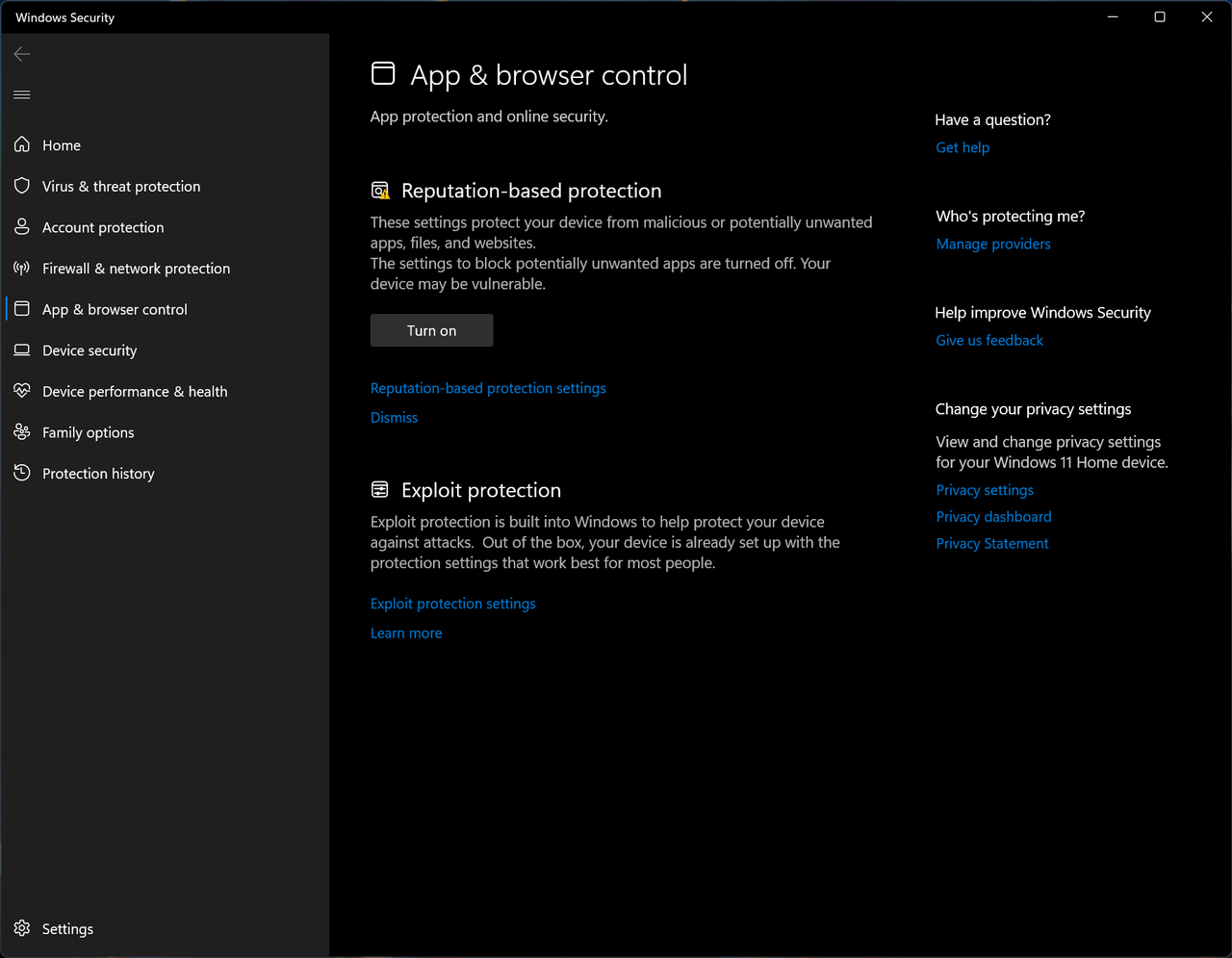The height and width of the screenshot is (958, 1232).
Task: Open the Privacy Statement link
Action: tap(992, 543)
